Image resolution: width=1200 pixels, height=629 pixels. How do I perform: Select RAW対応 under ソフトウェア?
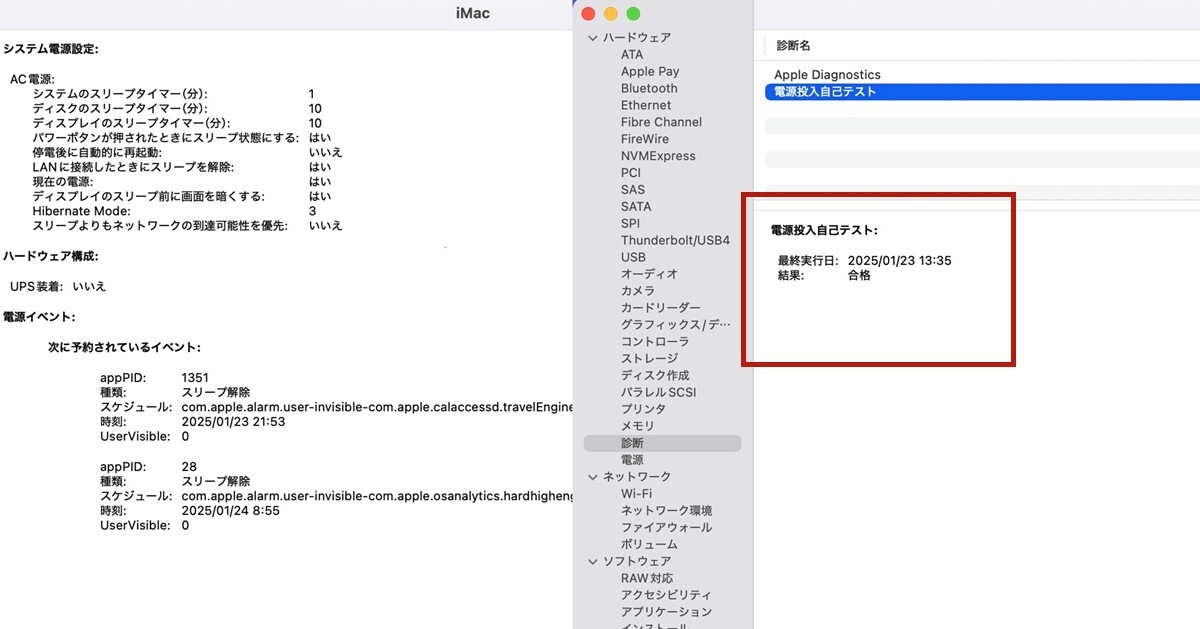point(647,579)
